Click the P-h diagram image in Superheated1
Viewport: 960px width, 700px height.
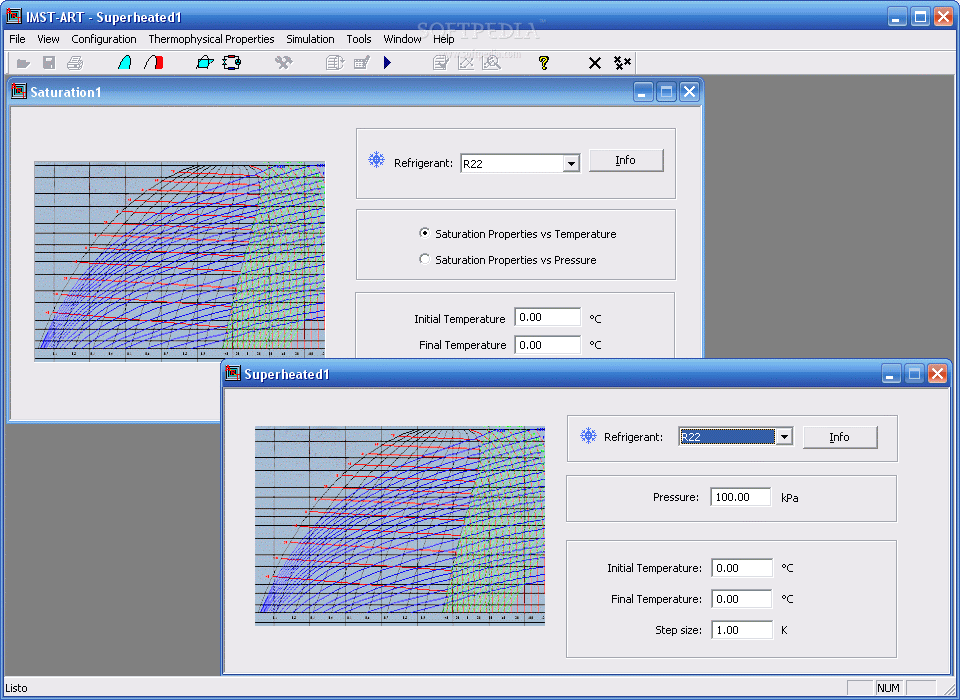[400, 526]
